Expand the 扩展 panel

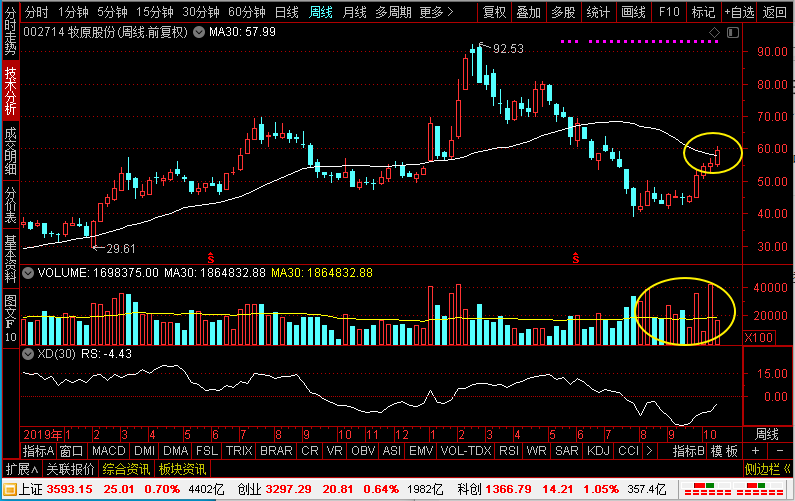22,469
